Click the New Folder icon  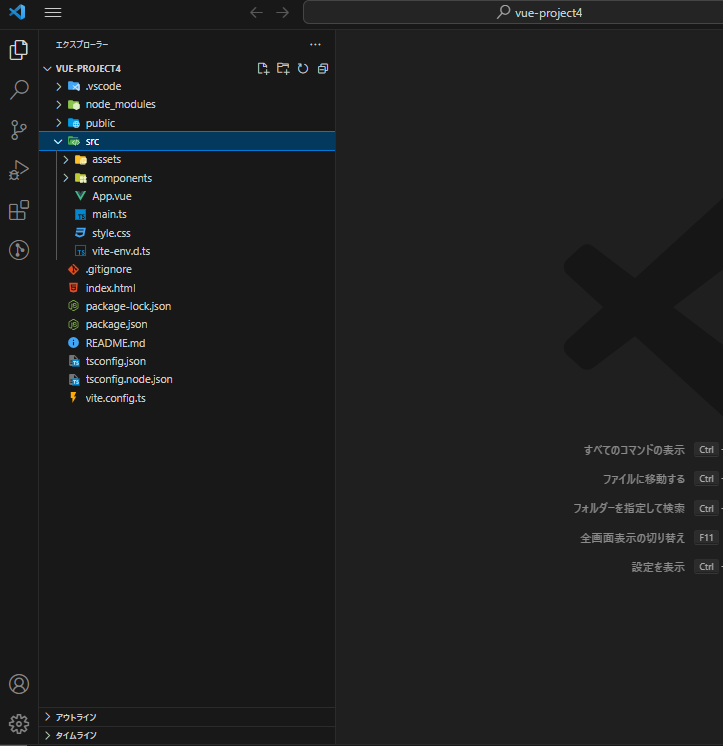point(283,69)
